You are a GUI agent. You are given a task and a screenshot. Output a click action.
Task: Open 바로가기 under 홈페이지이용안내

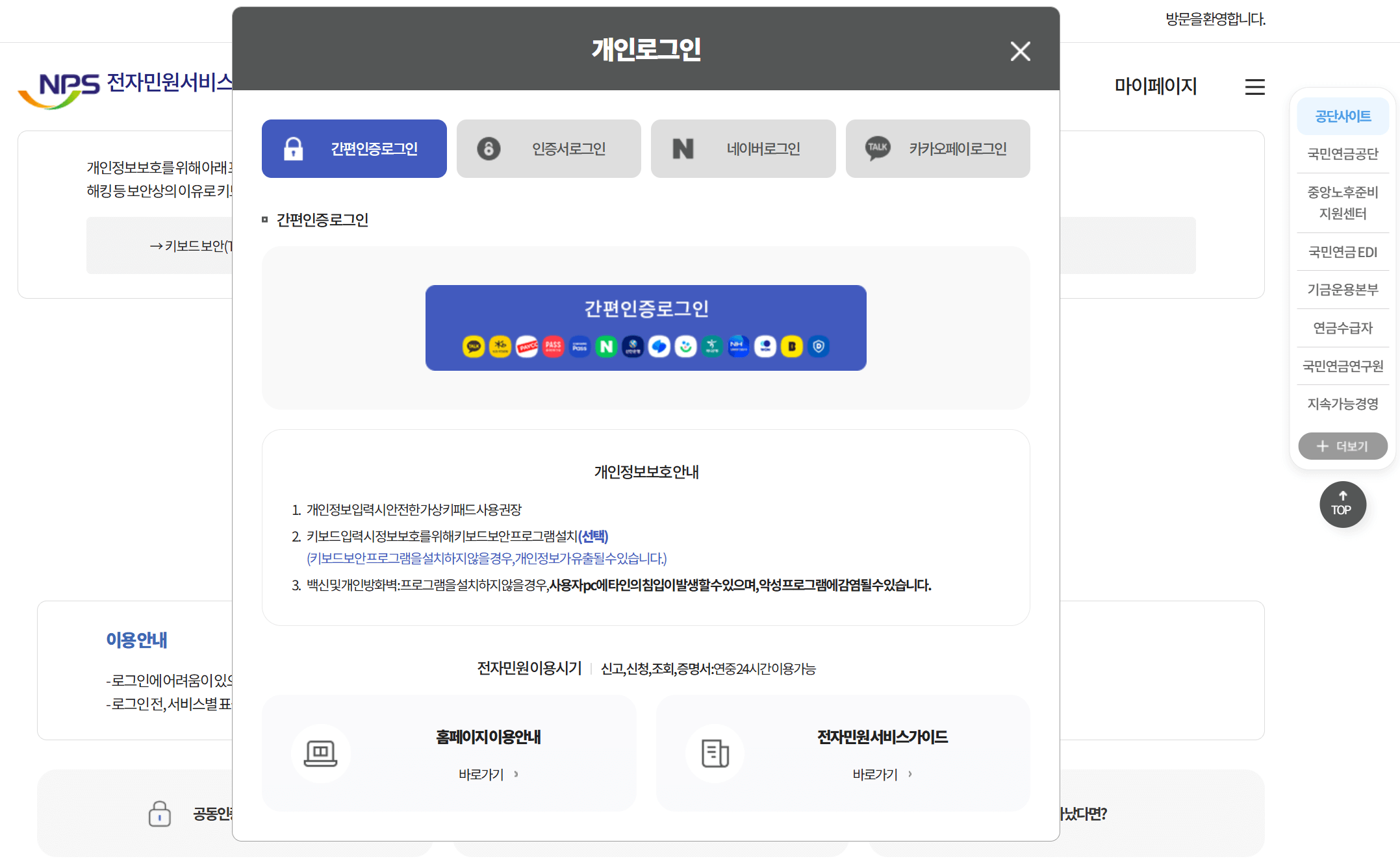[x=489, y=774]
